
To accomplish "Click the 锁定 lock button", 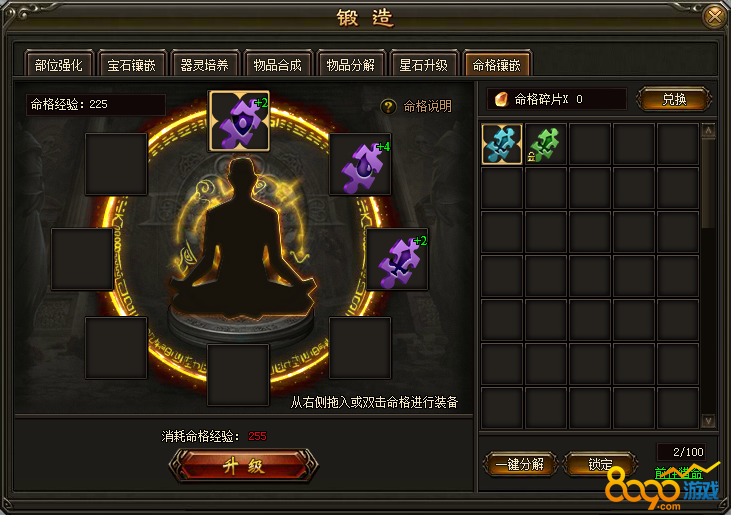I will (x=600, y=464).
